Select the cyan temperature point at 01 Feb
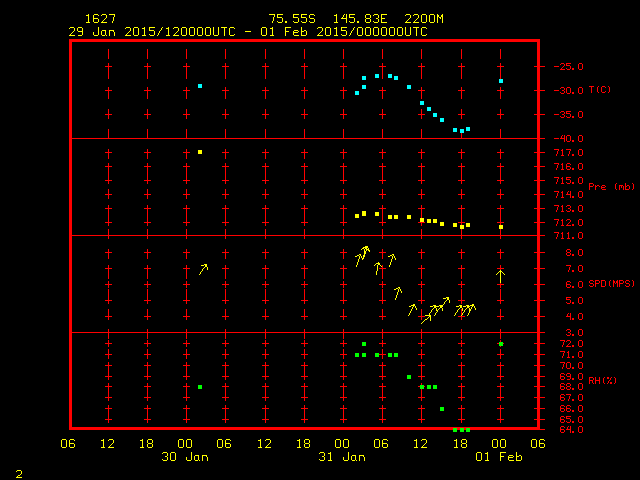The height and width of the screenshot is (480, 640). point(501,81)
